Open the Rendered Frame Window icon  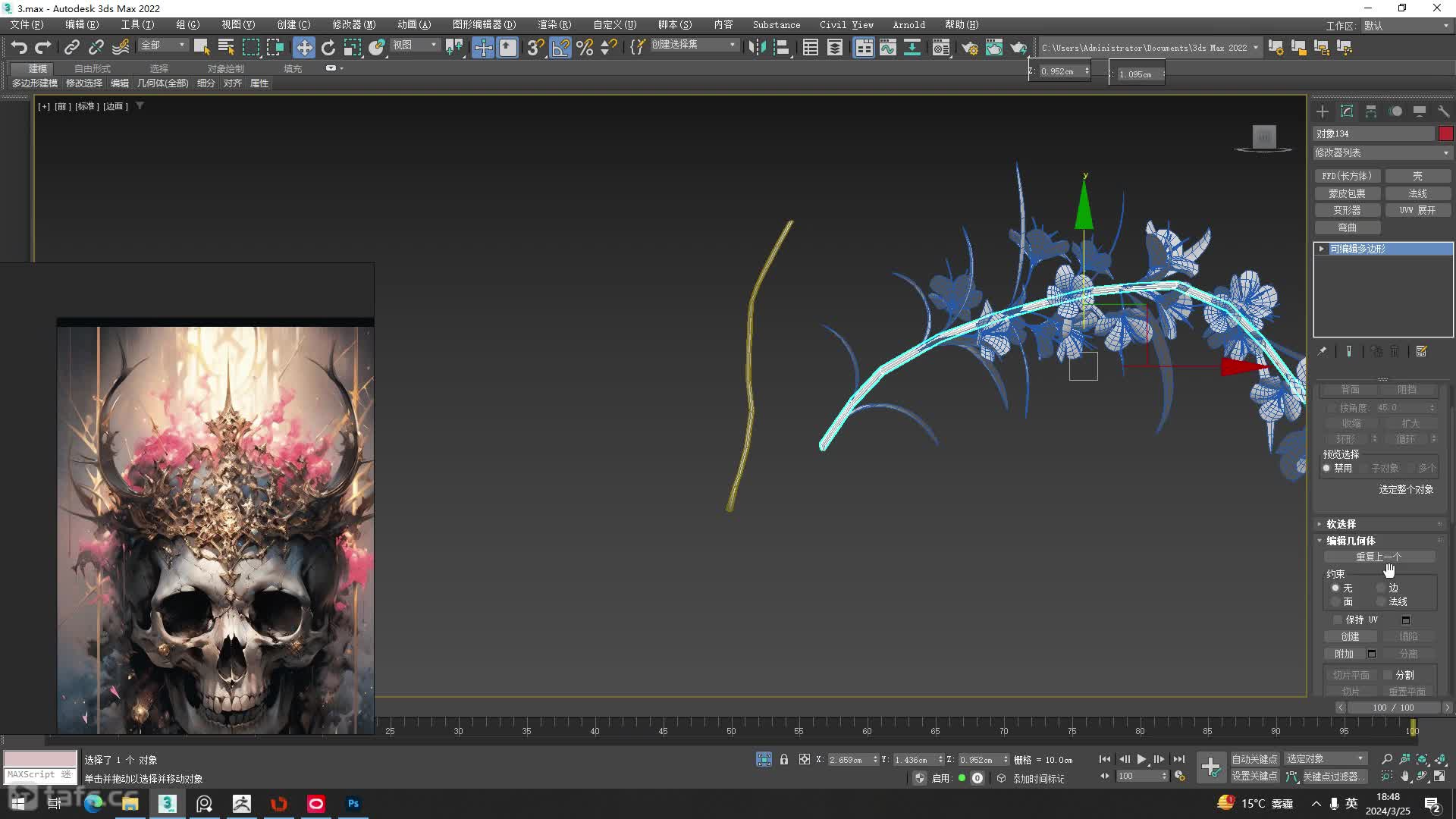(994, 47)
